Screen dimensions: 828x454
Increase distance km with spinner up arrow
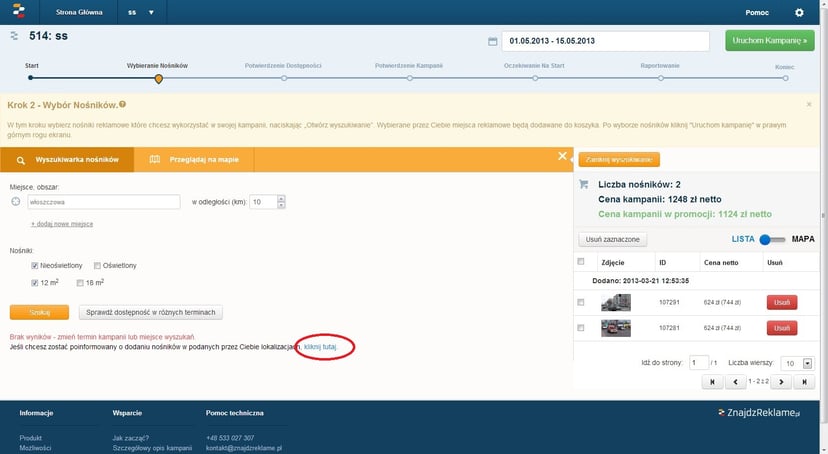[x=281, y=198]
